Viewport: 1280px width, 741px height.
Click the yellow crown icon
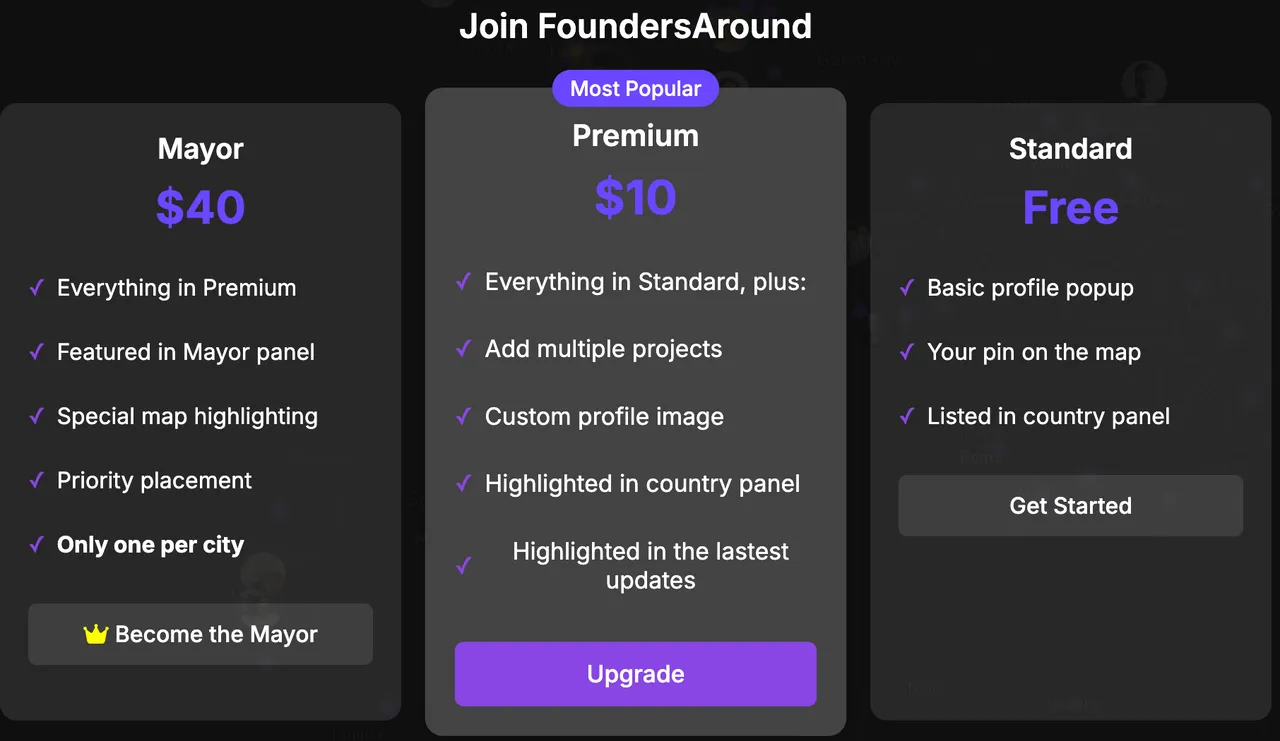click(96, 634)
